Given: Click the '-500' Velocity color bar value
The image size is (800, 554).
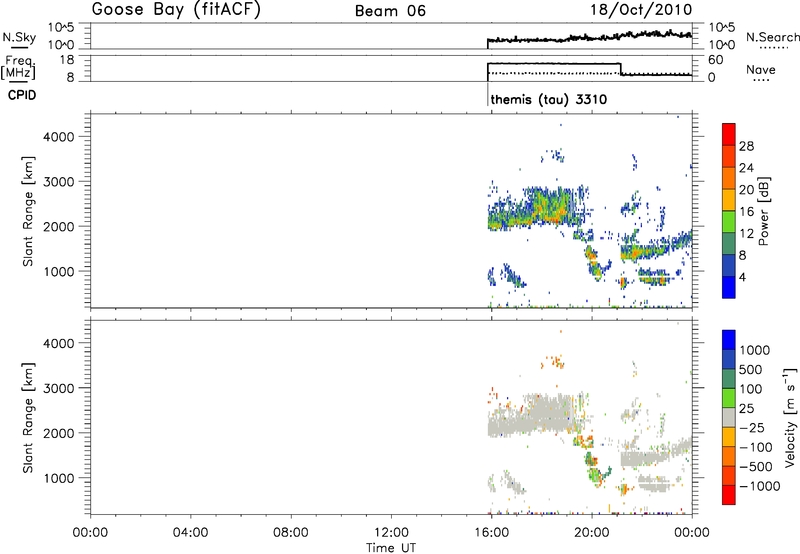Looking at the screenshot, I should pos(756,466).
